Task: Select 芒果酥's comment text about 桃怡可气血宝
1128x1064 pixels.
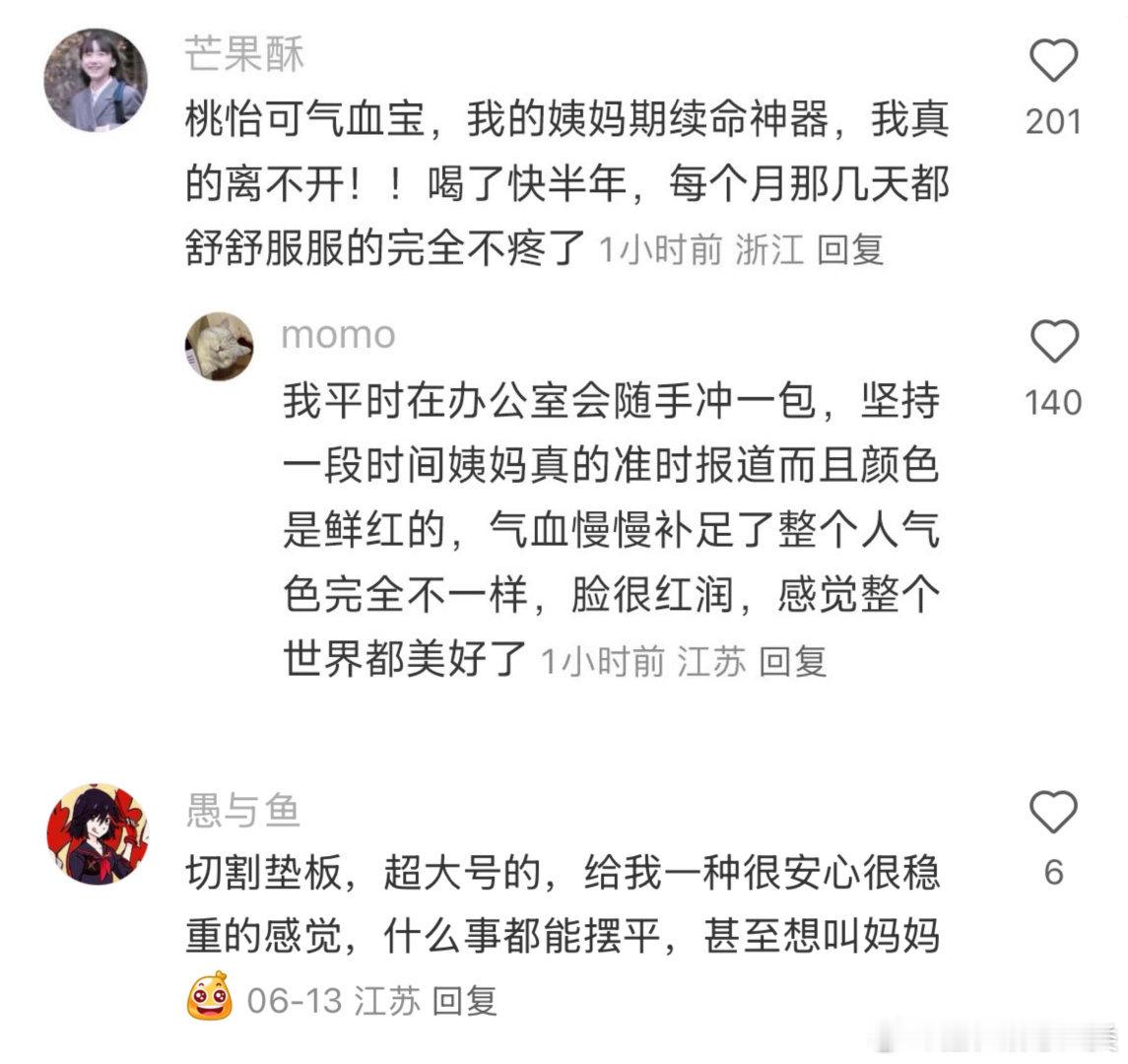Action: [x=566, y=183]
